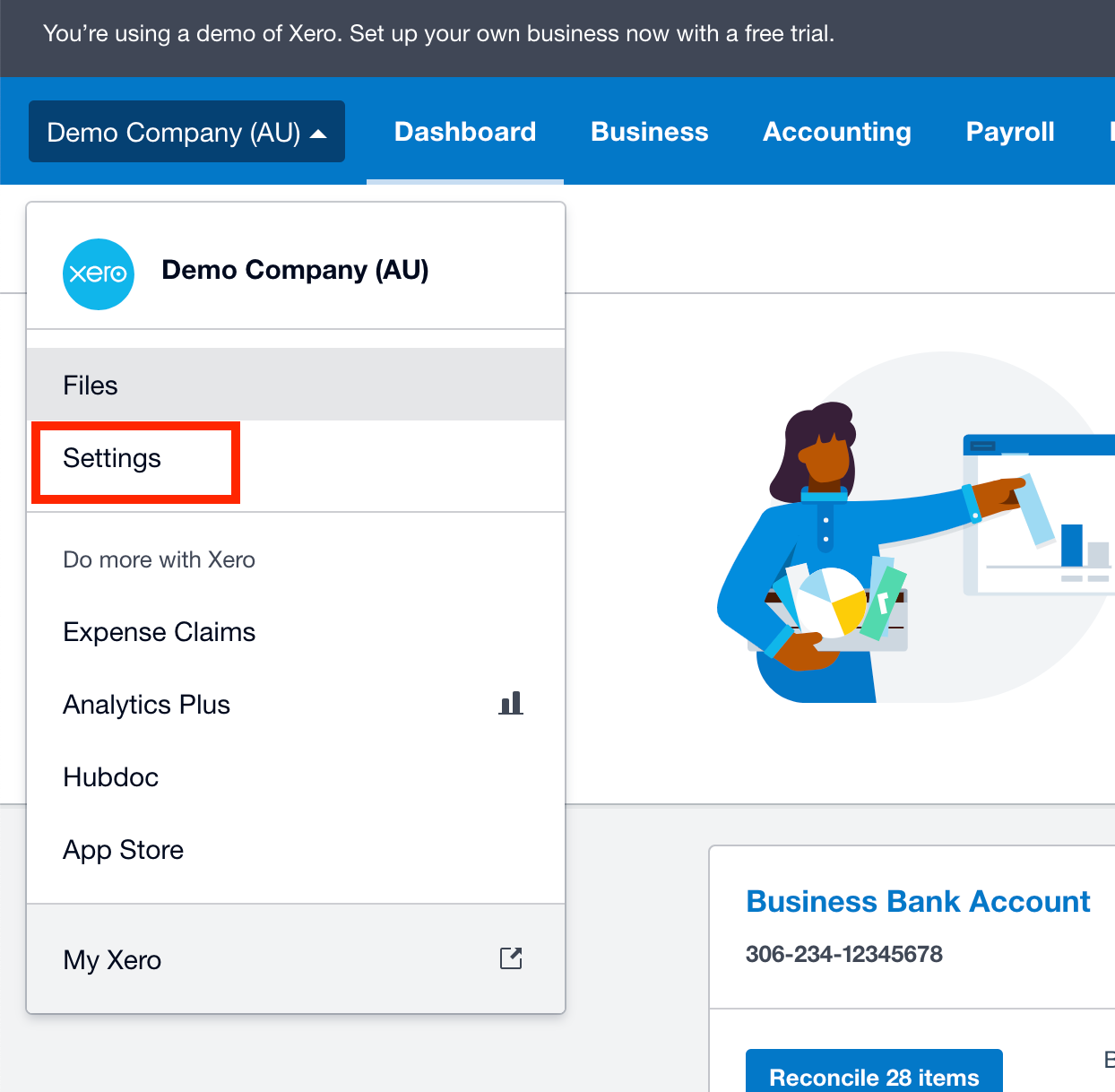Open the Business Bank Account link
Image resolution: width=1115 pixels, height=1092 pixels.
click(x=918, y=901)
